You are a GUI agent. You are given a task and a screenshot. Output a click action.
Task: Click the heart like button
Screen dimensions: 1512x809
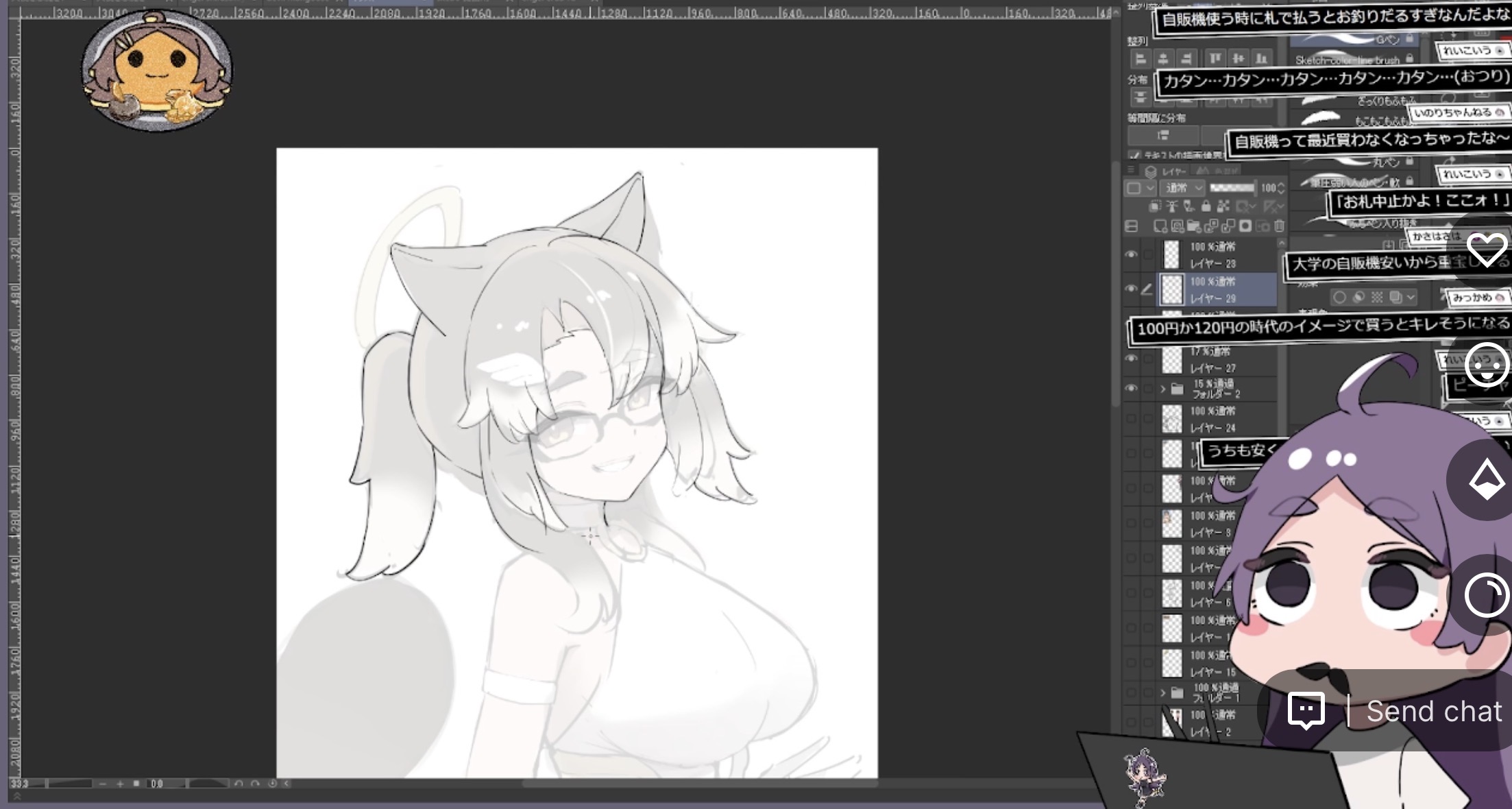coord(1486,250)
